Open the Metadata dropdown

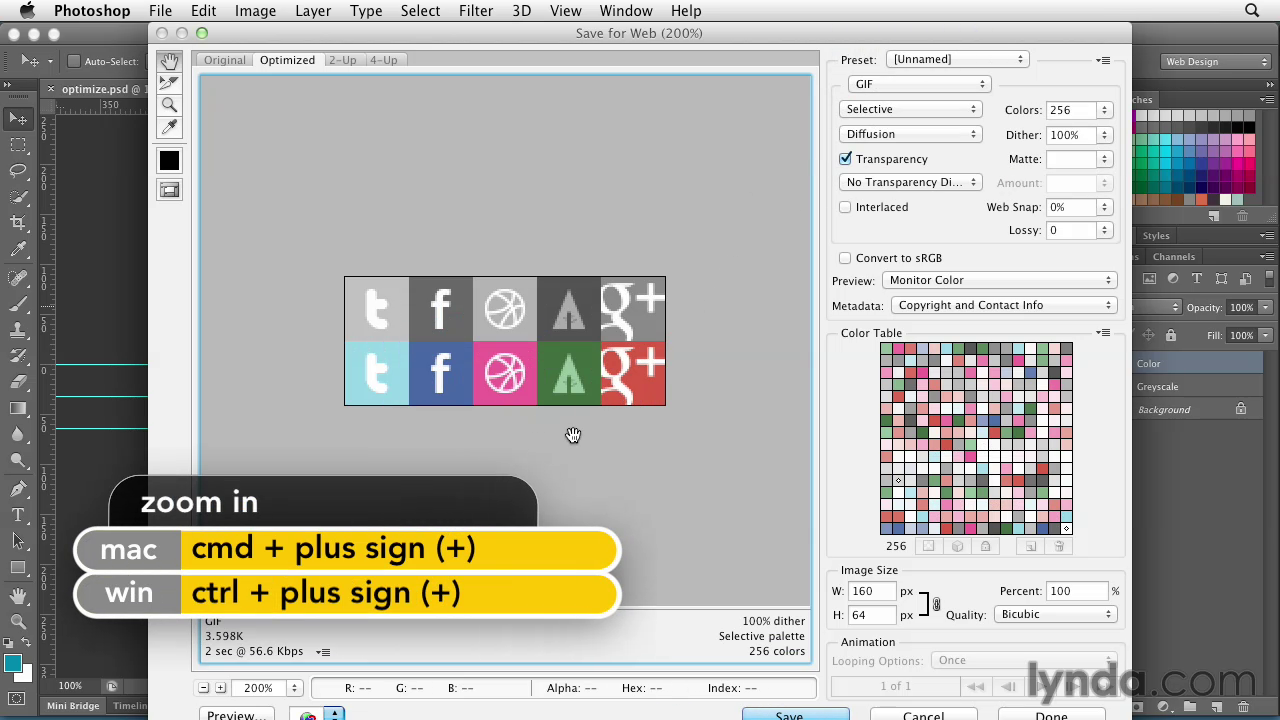click(x=1003, y=305)
